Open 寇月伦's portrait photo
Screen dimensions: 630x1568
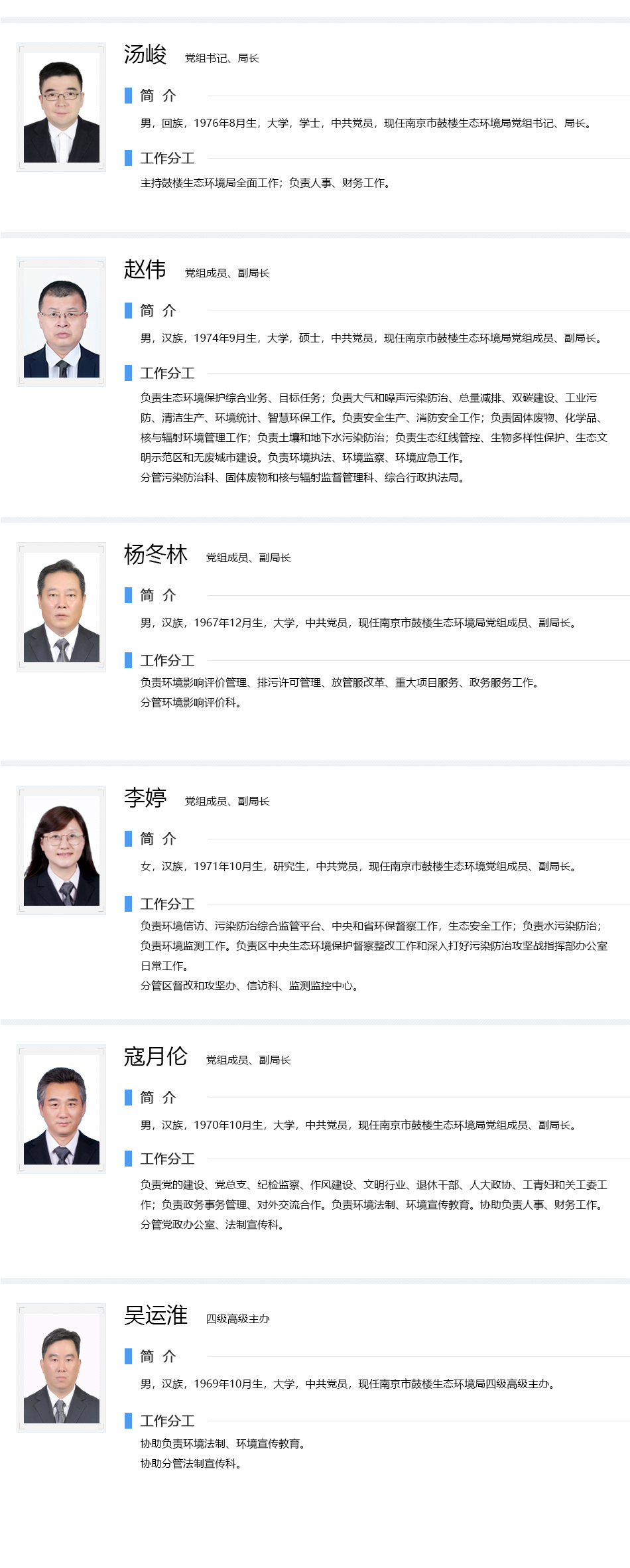click(x=62, y=1109)
